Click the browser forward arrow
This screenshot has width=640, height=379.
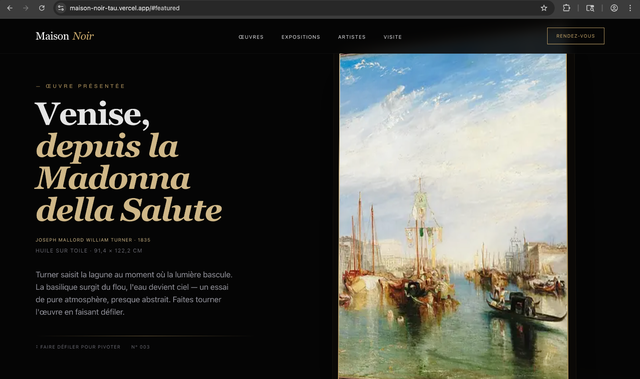[26, 8]
